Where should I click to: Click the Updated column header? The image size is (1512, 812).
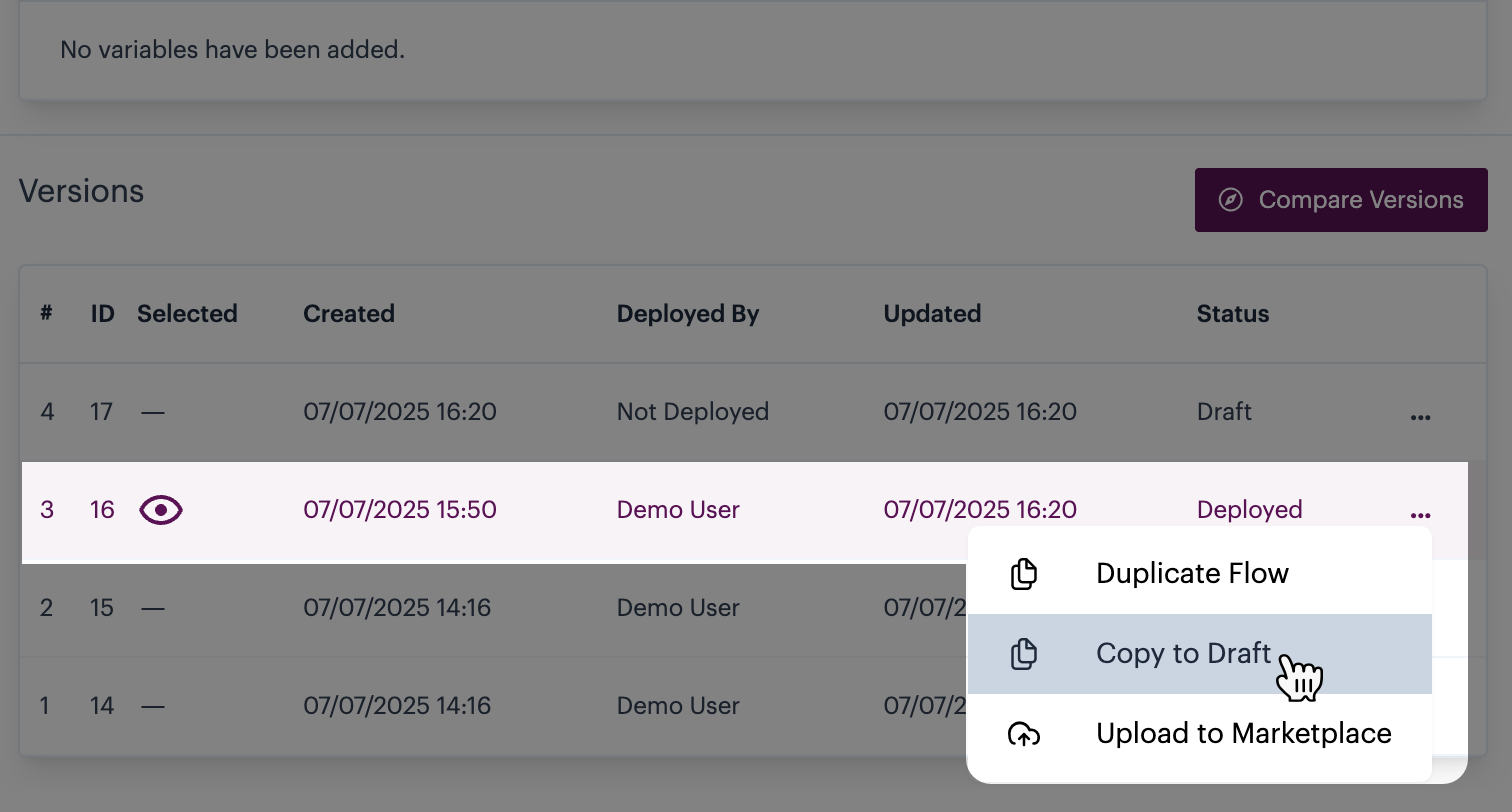point(932,314)
